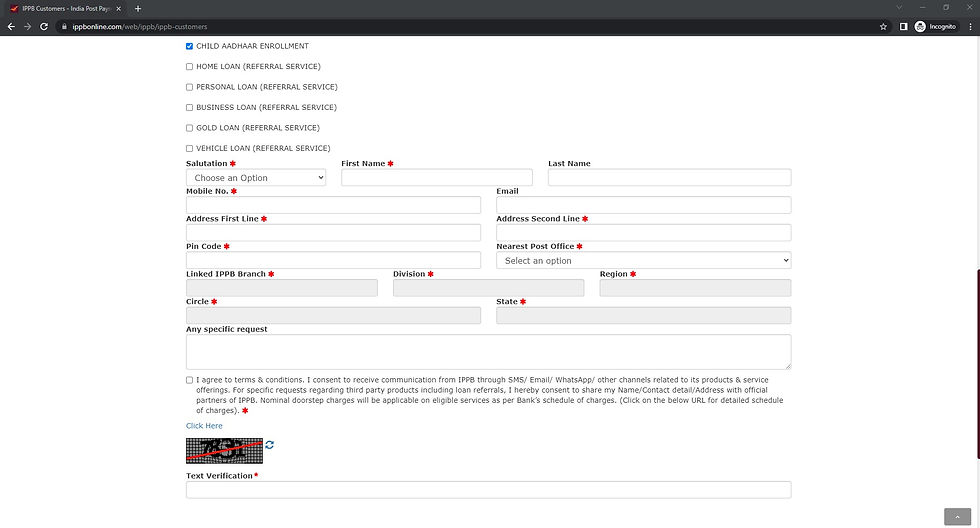This screenshot has width=980, height=528.
Task: Tick Business Loan referral service
Action: [x=189, y=107]
